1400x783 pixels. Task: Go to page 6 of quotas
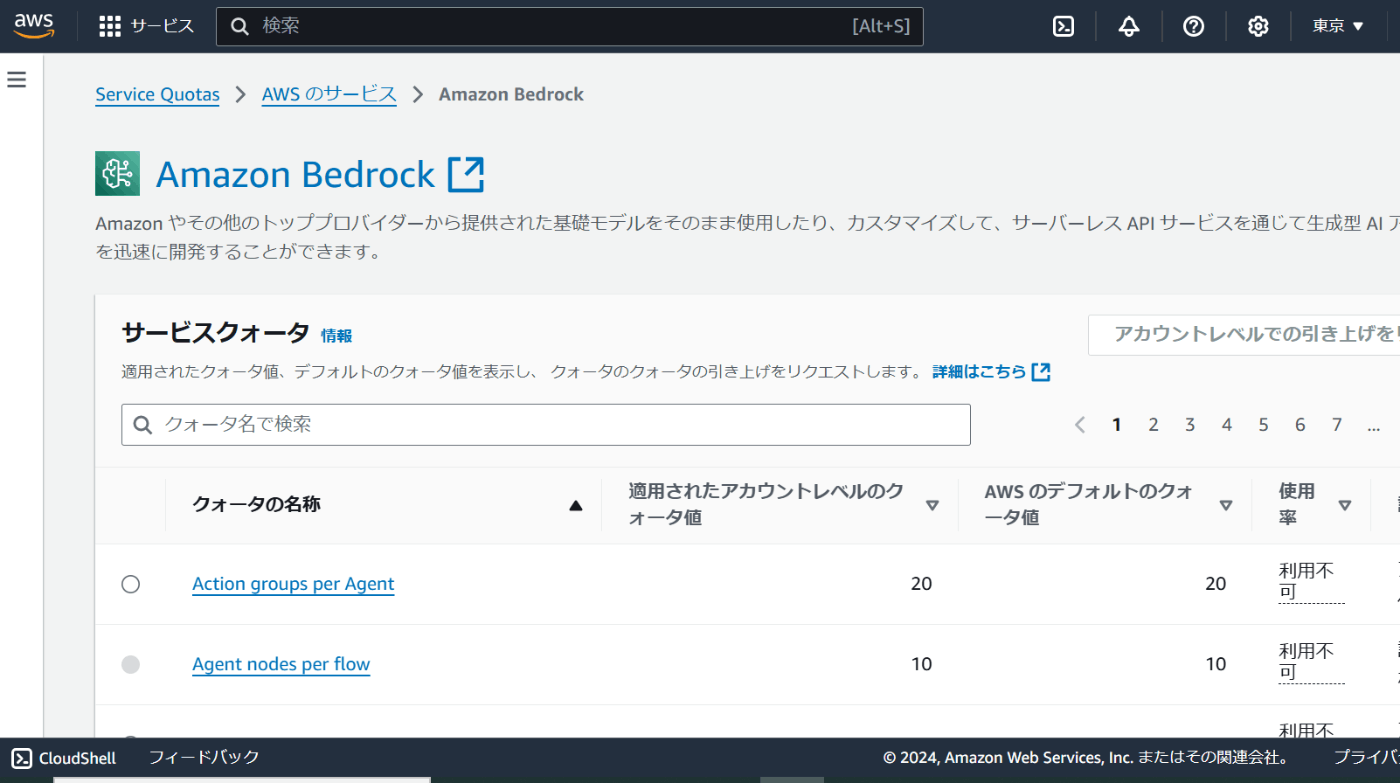tap(1300, 425)
